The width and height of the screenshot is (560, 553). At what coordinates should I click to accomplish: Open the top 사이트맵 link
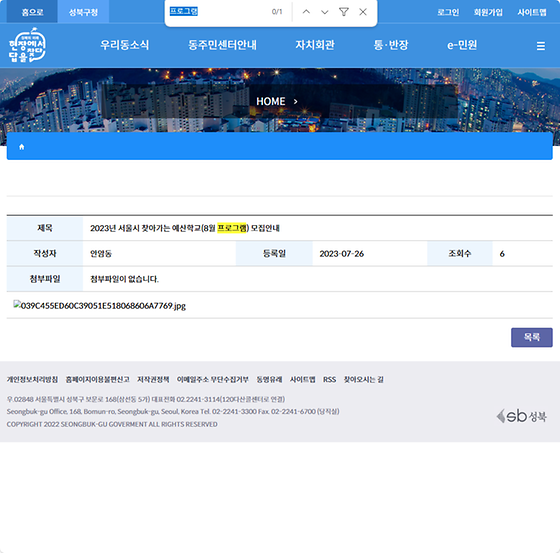point(532,12)
